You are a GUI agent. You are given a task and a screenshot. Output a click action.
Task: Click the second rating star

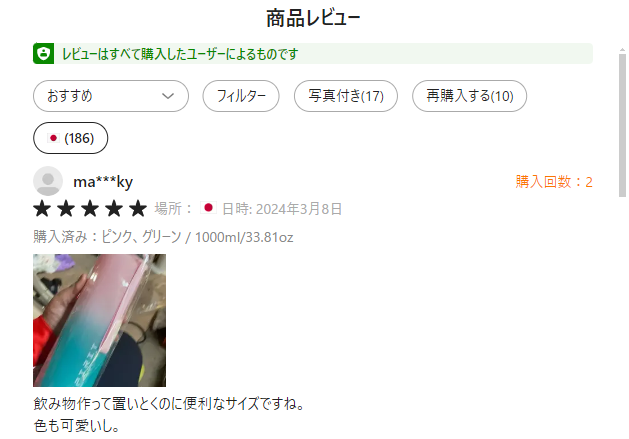tap(66, 209)
